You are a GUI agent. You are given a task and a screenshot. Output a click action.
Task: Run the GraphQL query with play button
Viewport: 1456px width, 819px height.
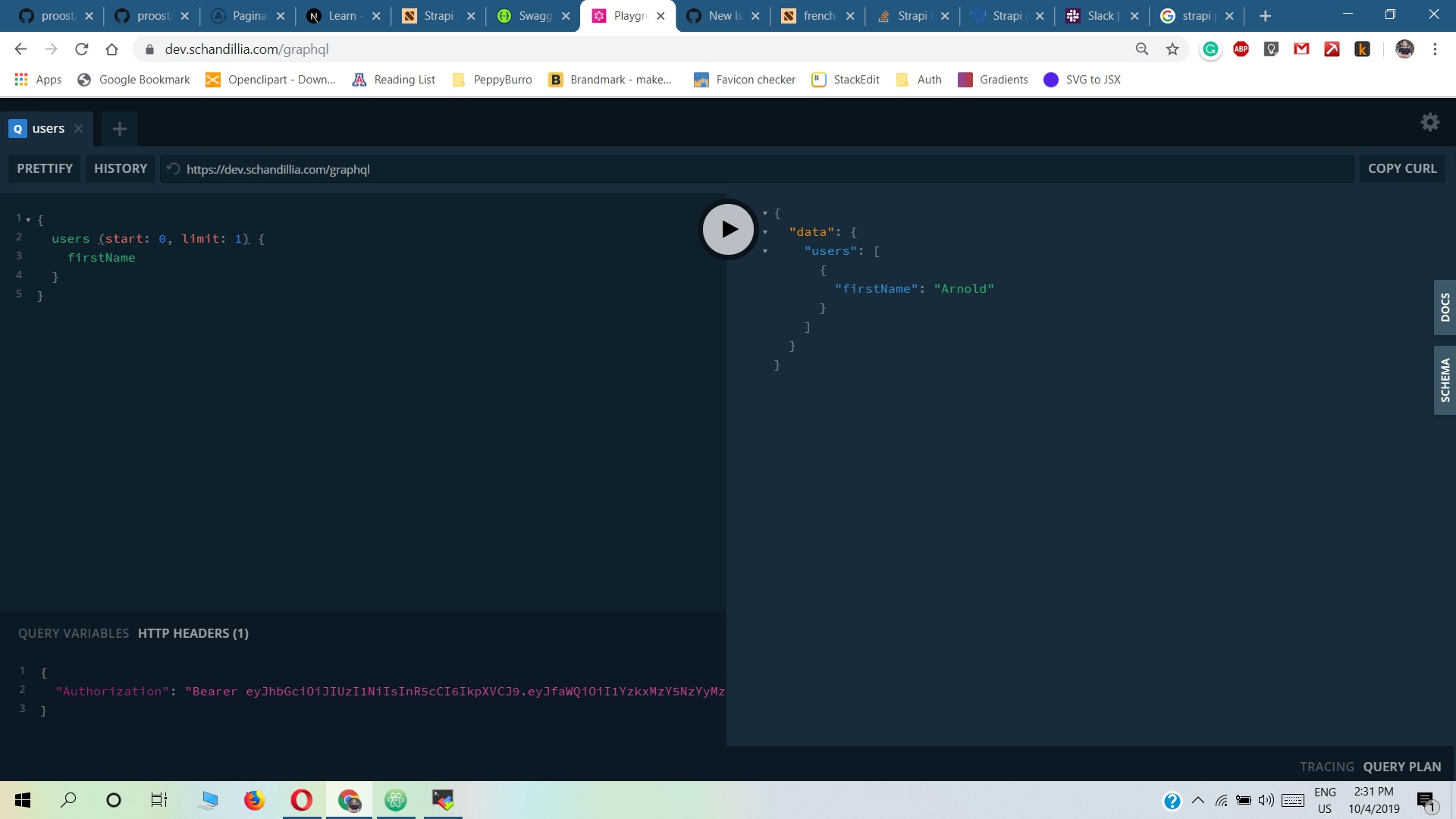pos(728,229)
